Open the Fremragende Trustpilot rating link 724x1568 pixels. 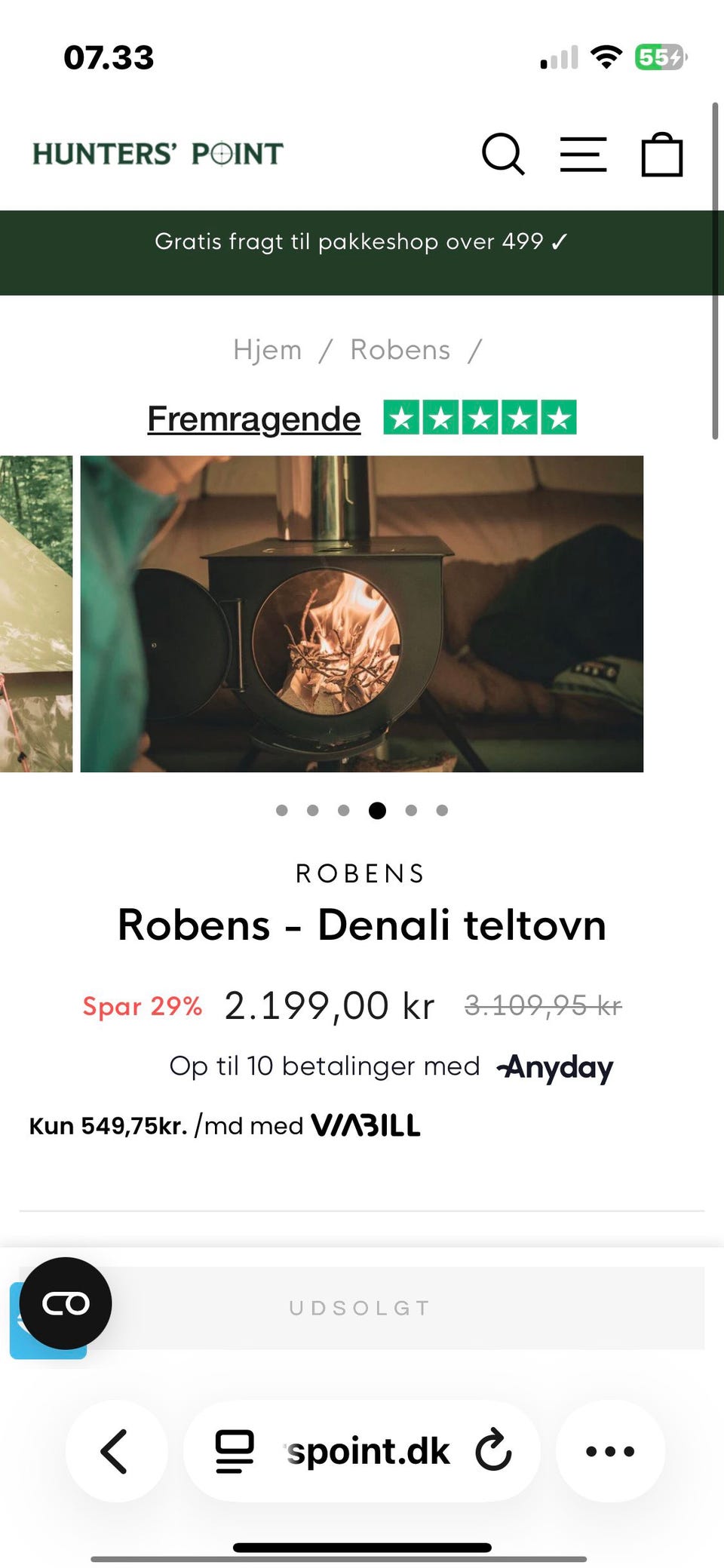(254, 419)
